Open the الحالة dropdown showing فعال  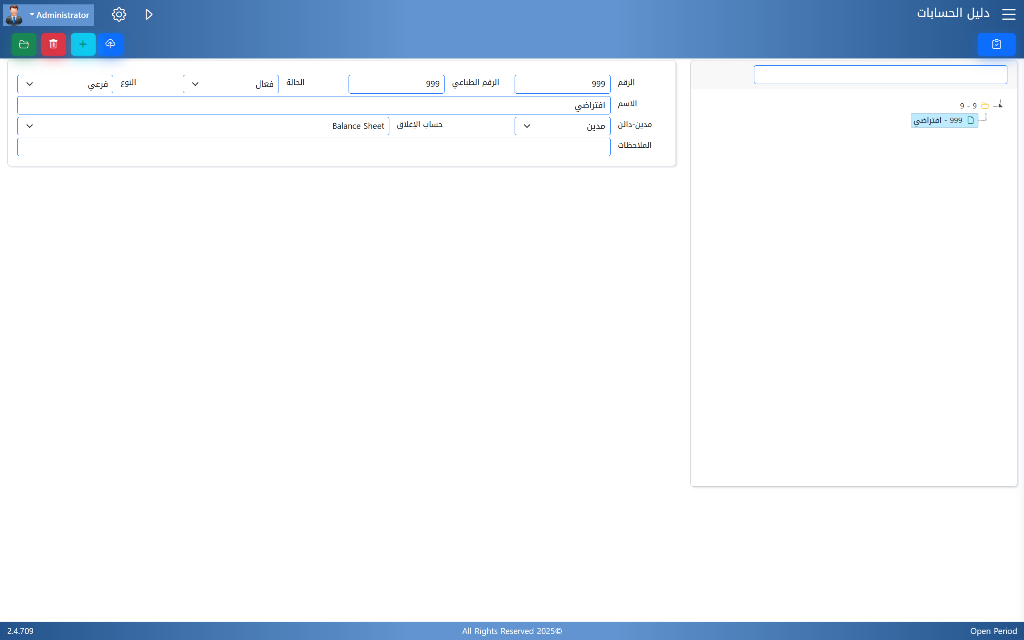tap(232, 84)
